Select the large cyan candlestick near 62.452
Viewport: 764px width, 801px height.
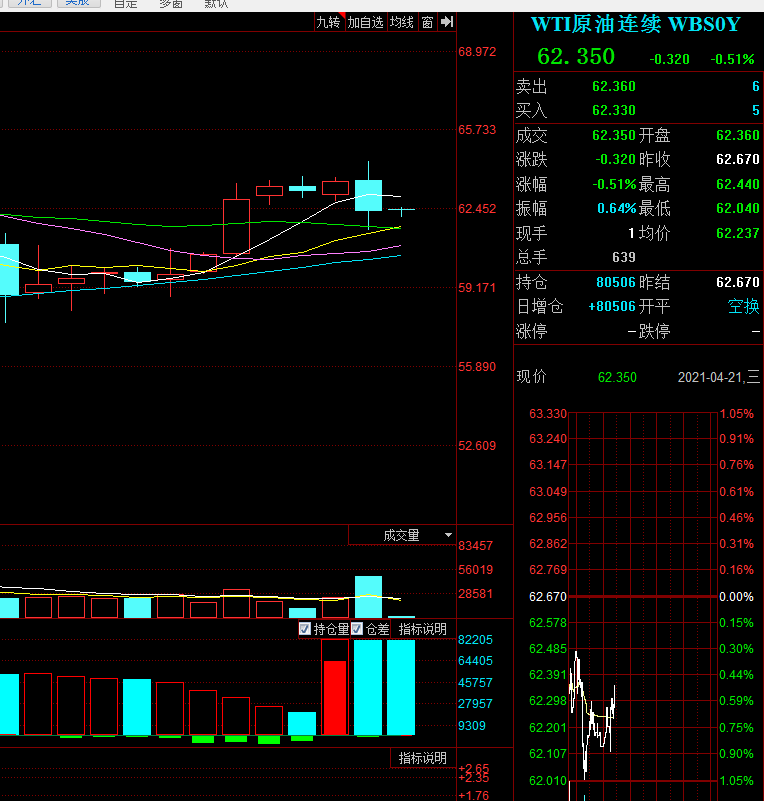[x=368, y=195]
